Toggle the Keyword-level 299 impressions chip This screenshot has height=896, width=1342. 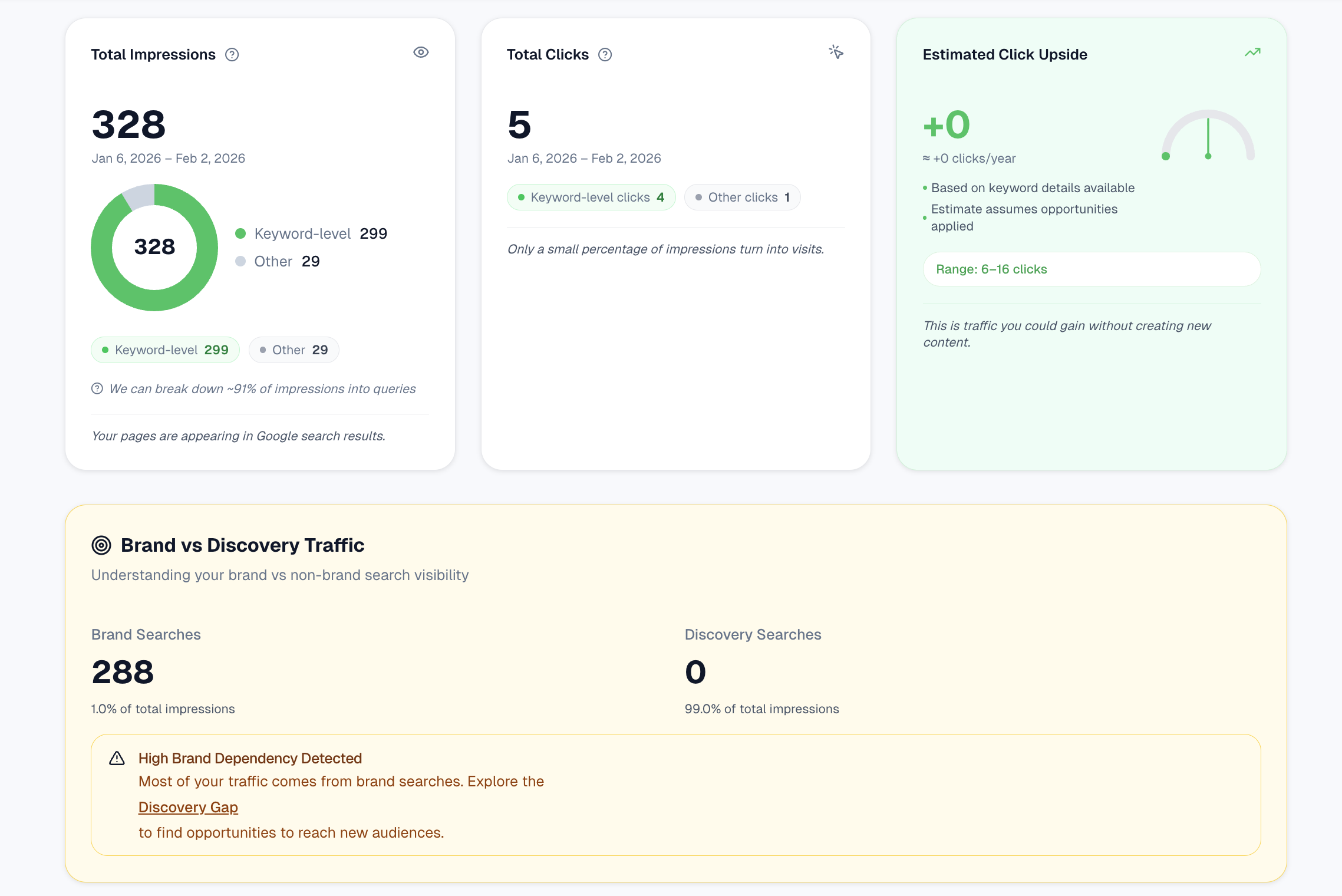click(x=165, y=350)
